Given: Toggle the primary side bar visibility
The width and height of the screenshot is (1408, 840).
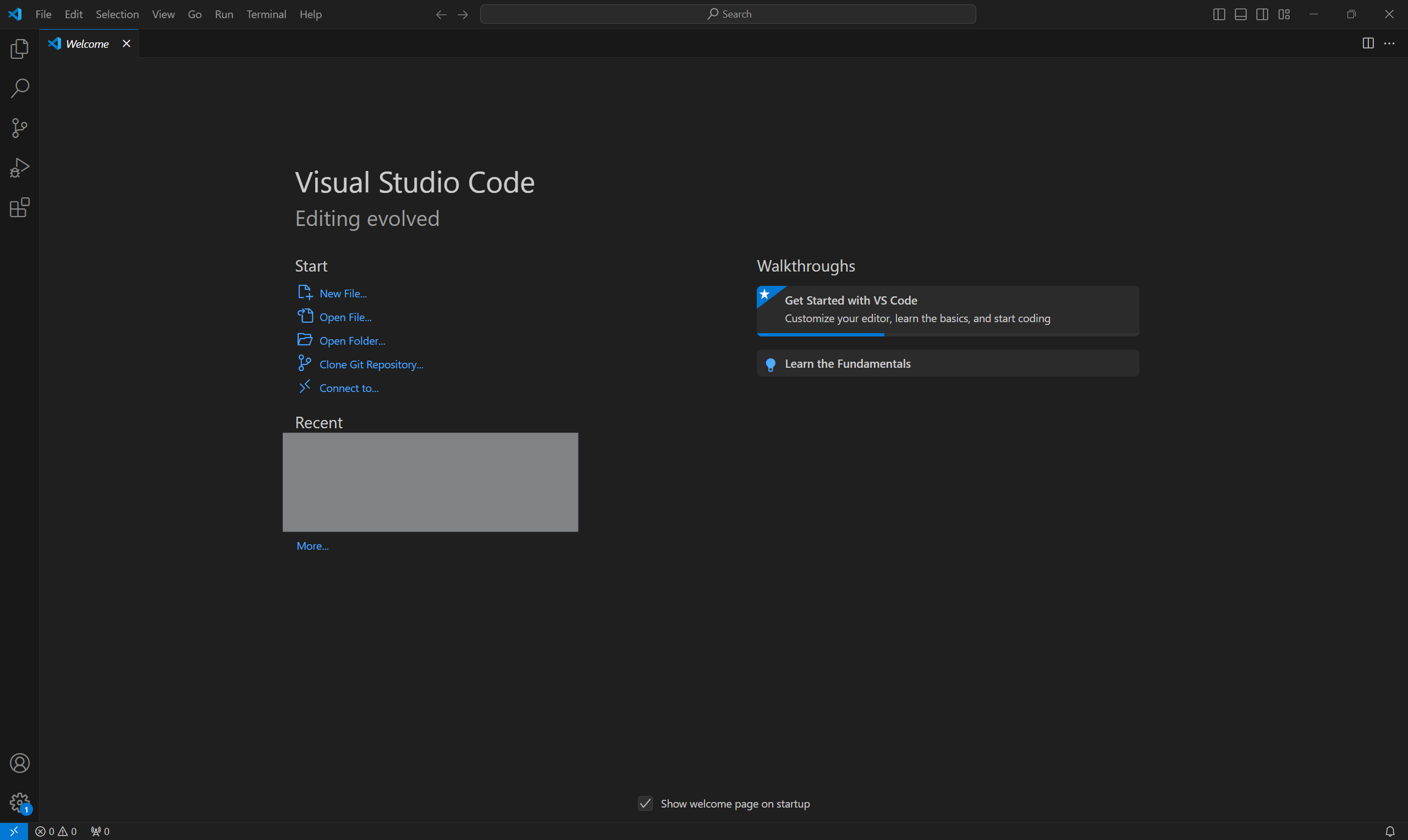Looking at the screenshot, I should 1218,14.
